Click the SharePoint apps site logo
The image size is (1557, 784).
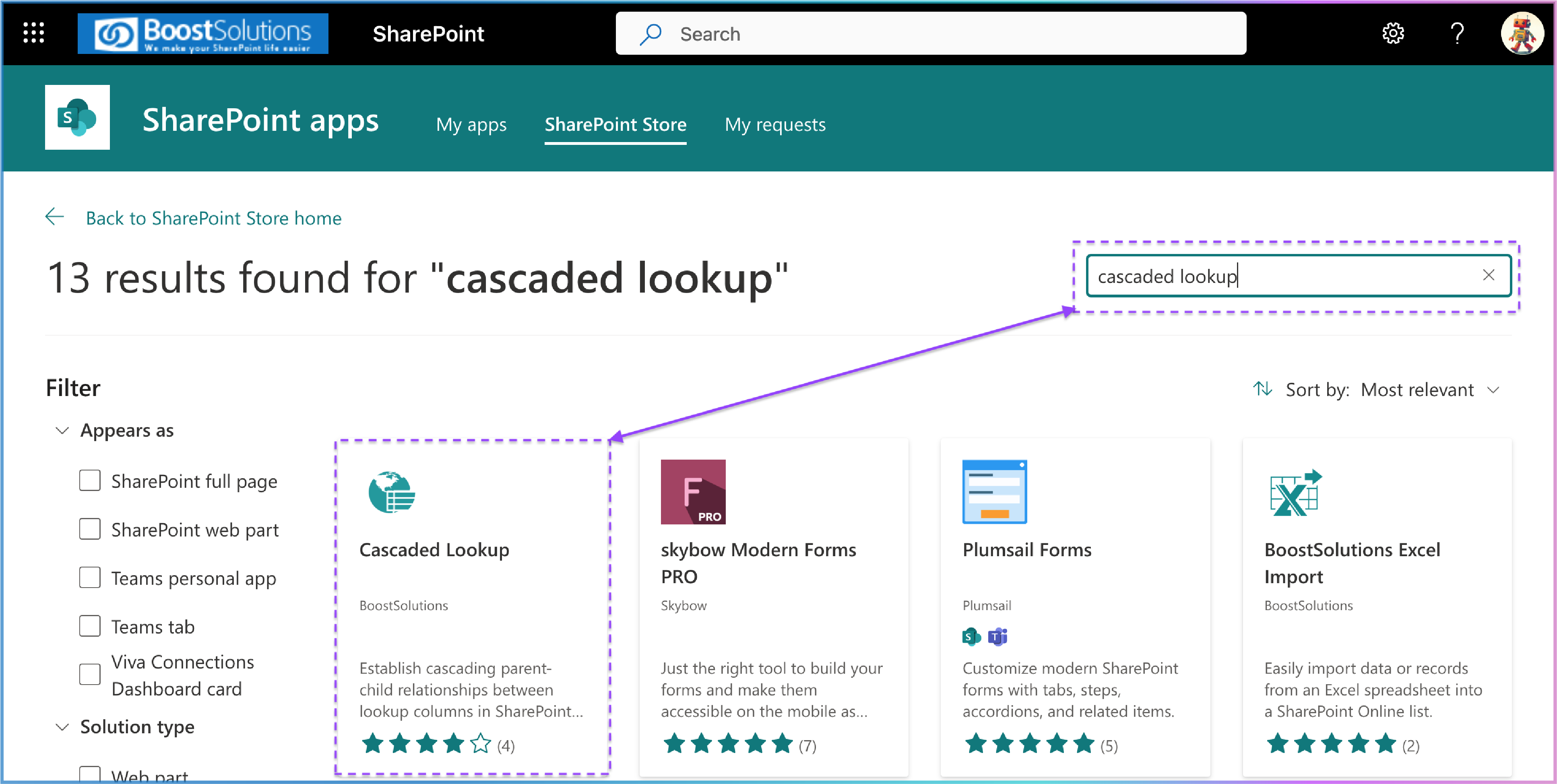77,117
